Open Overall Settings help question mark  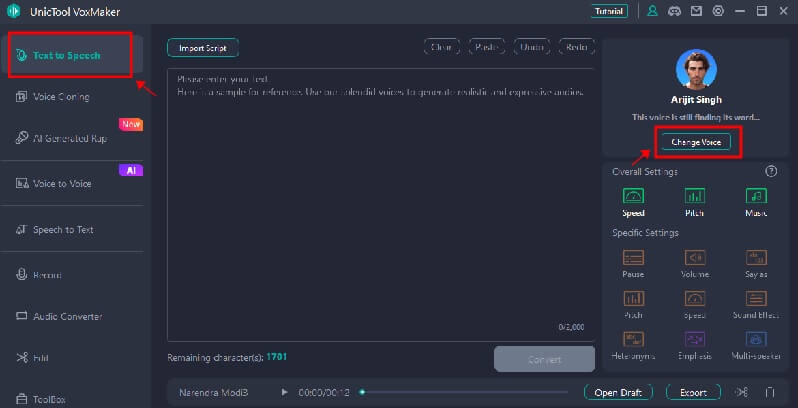[771, 171]
